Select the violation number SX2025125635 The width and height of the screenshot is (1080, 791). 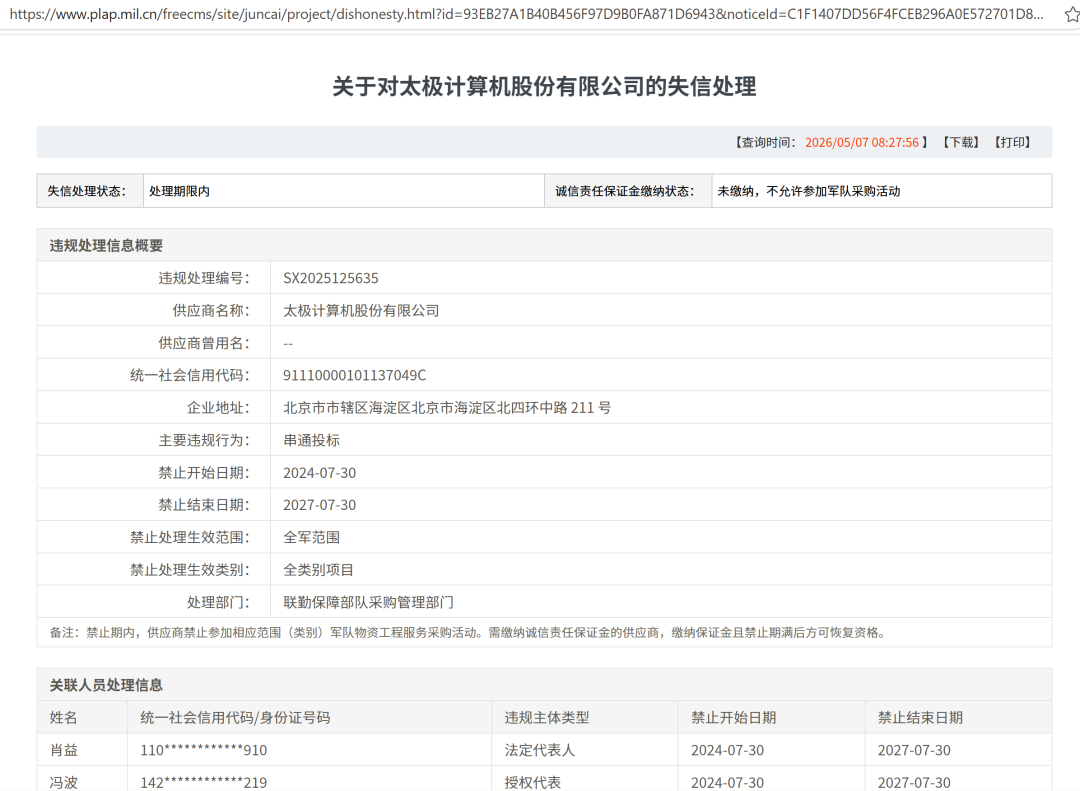coord(331,278)
